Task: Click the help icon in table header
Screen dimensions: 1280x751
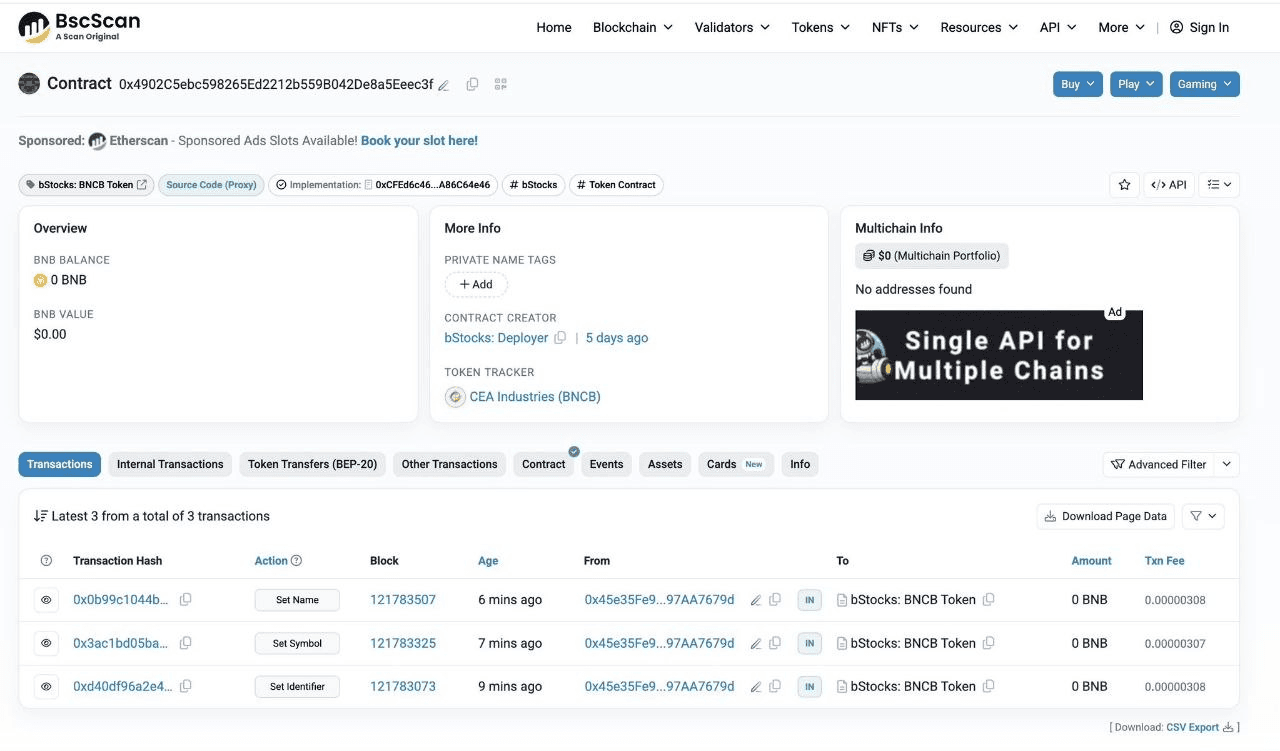Action: pos(46,561)
